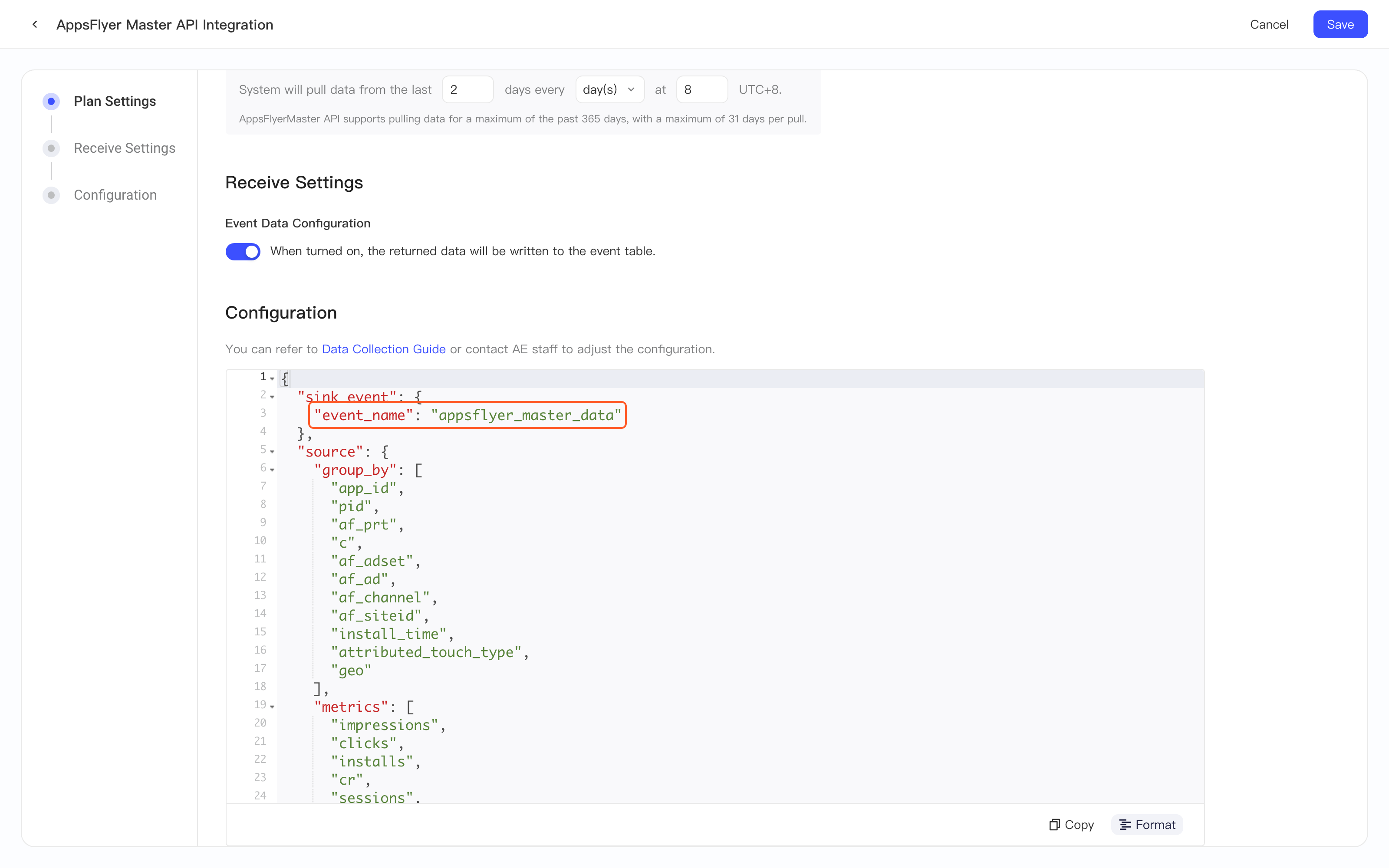Go to Receive Settings step

125,148
